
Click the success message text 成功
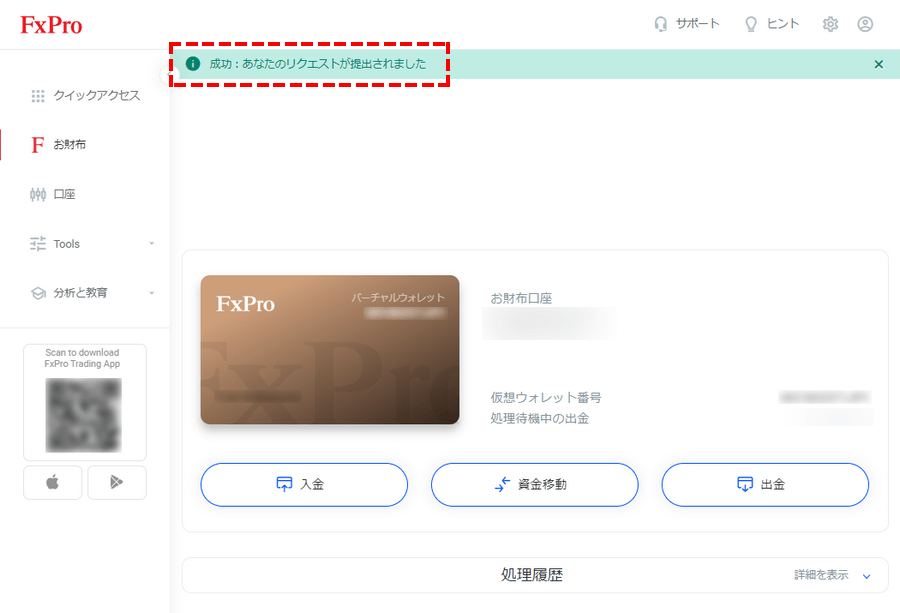click(x=317, y=64)
